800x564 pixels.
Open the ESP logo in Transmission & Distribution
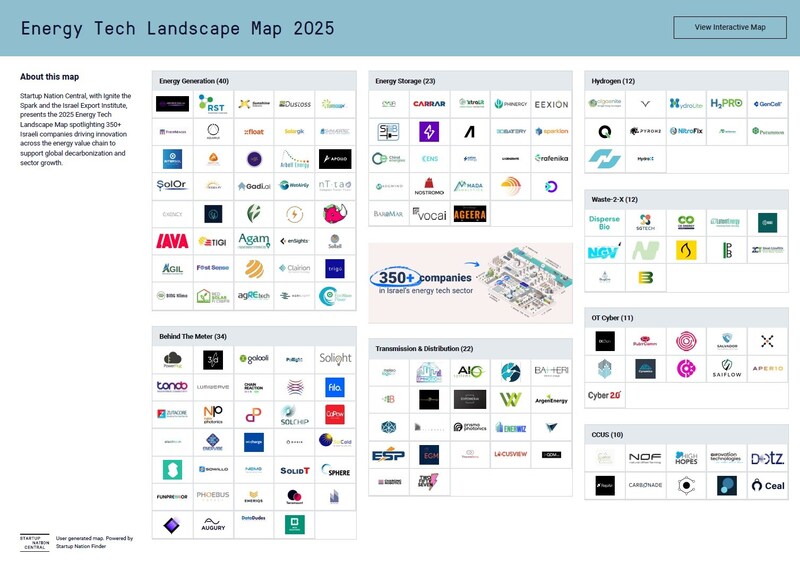click(x=388, y=455)
